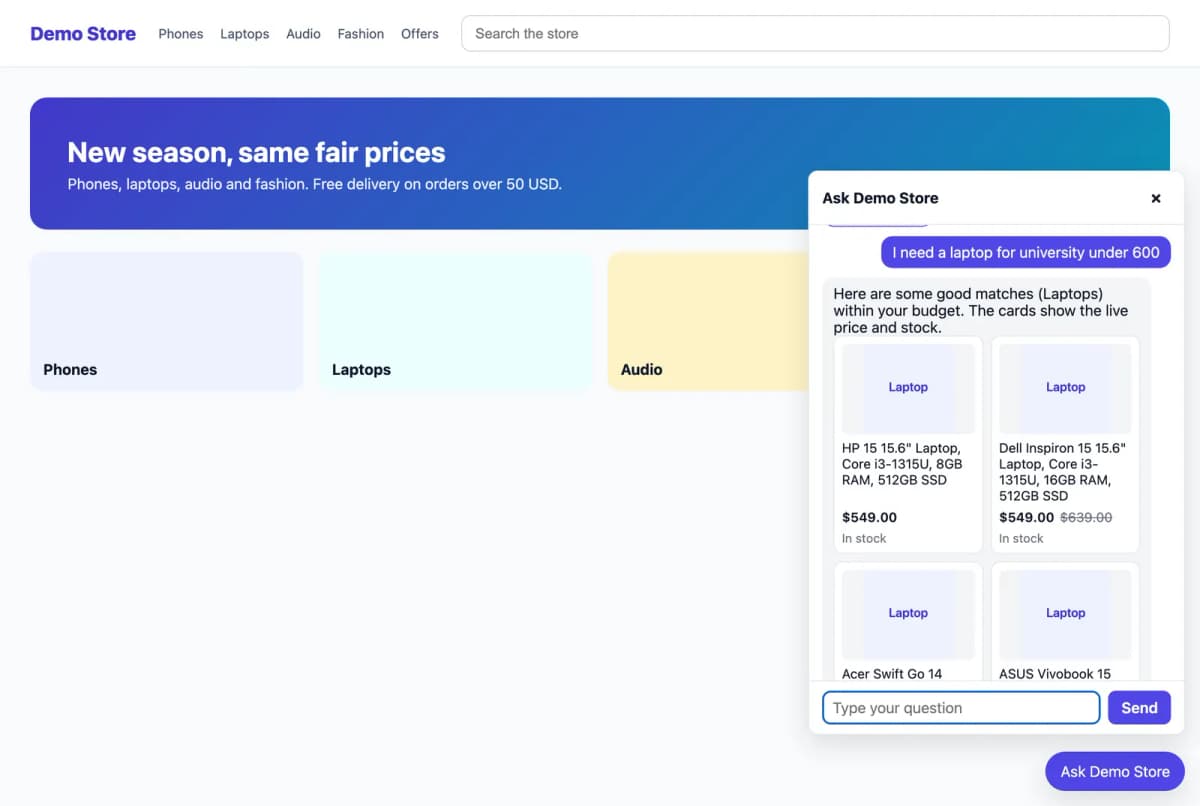Click the ASUS Vivobook image placeholder

click(x=1065, y=614)
